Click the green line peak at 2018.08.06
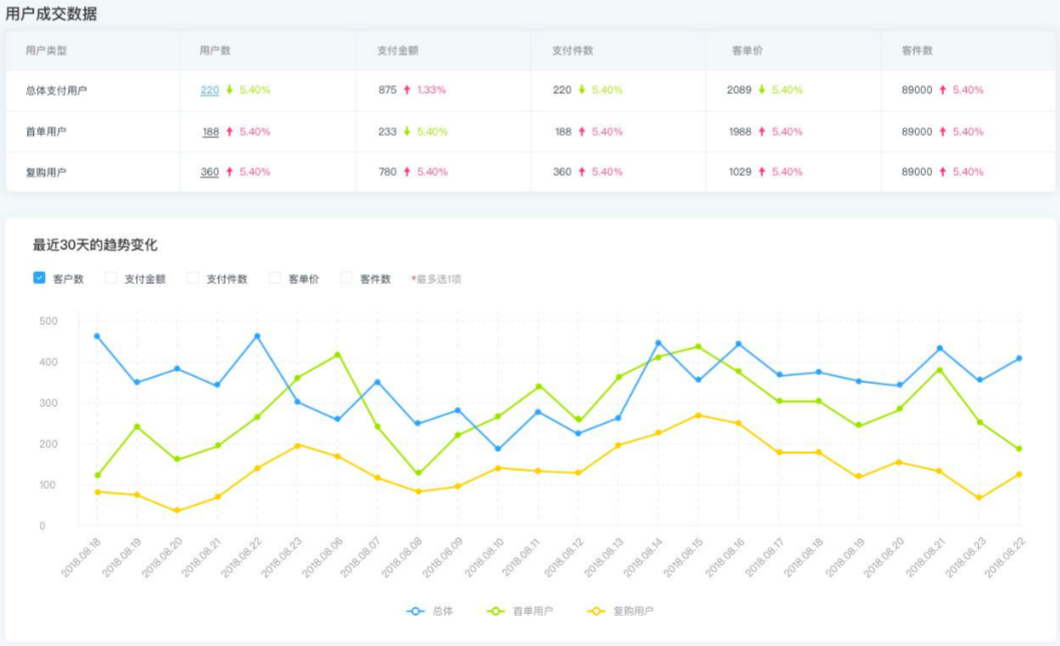Screen dimensions: 1060x646 (x=337, y=355)
